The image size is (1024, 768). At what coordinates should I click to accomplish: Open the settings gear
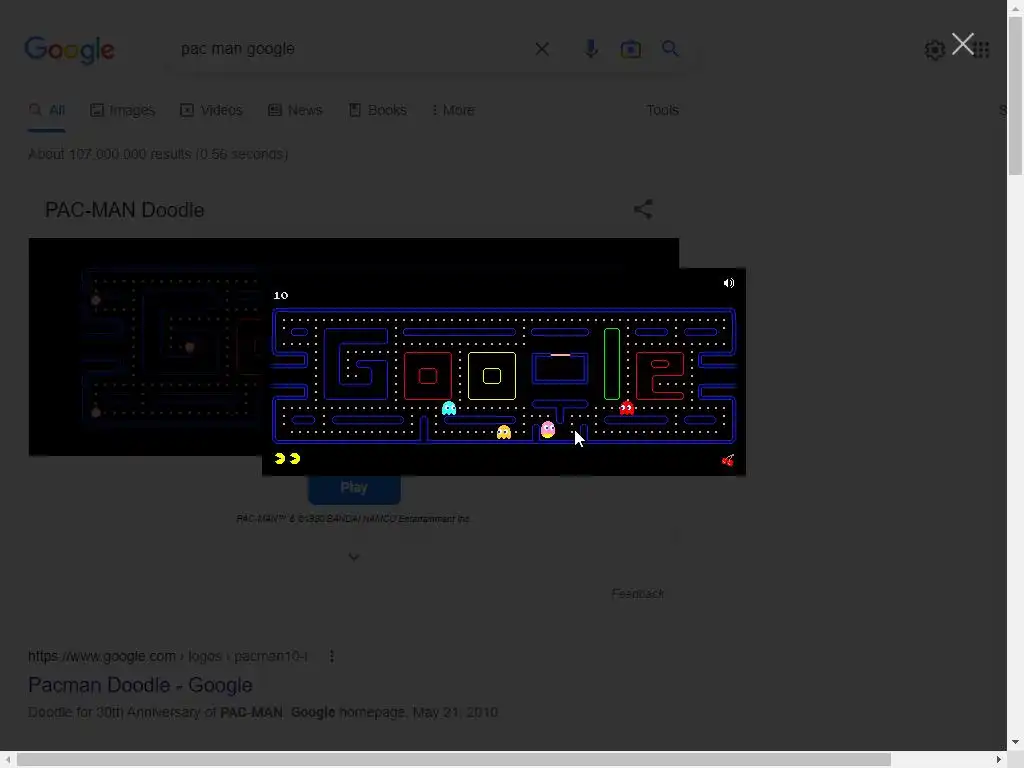point(935,50)
